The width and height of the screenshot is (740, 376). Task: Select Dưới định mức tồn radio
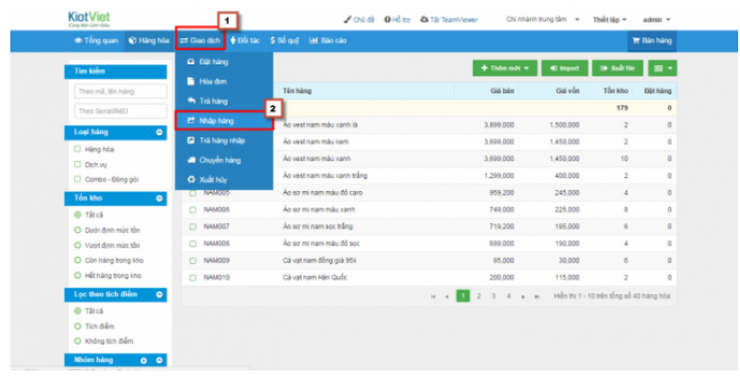pyautogui.click(x=78, y=230)
